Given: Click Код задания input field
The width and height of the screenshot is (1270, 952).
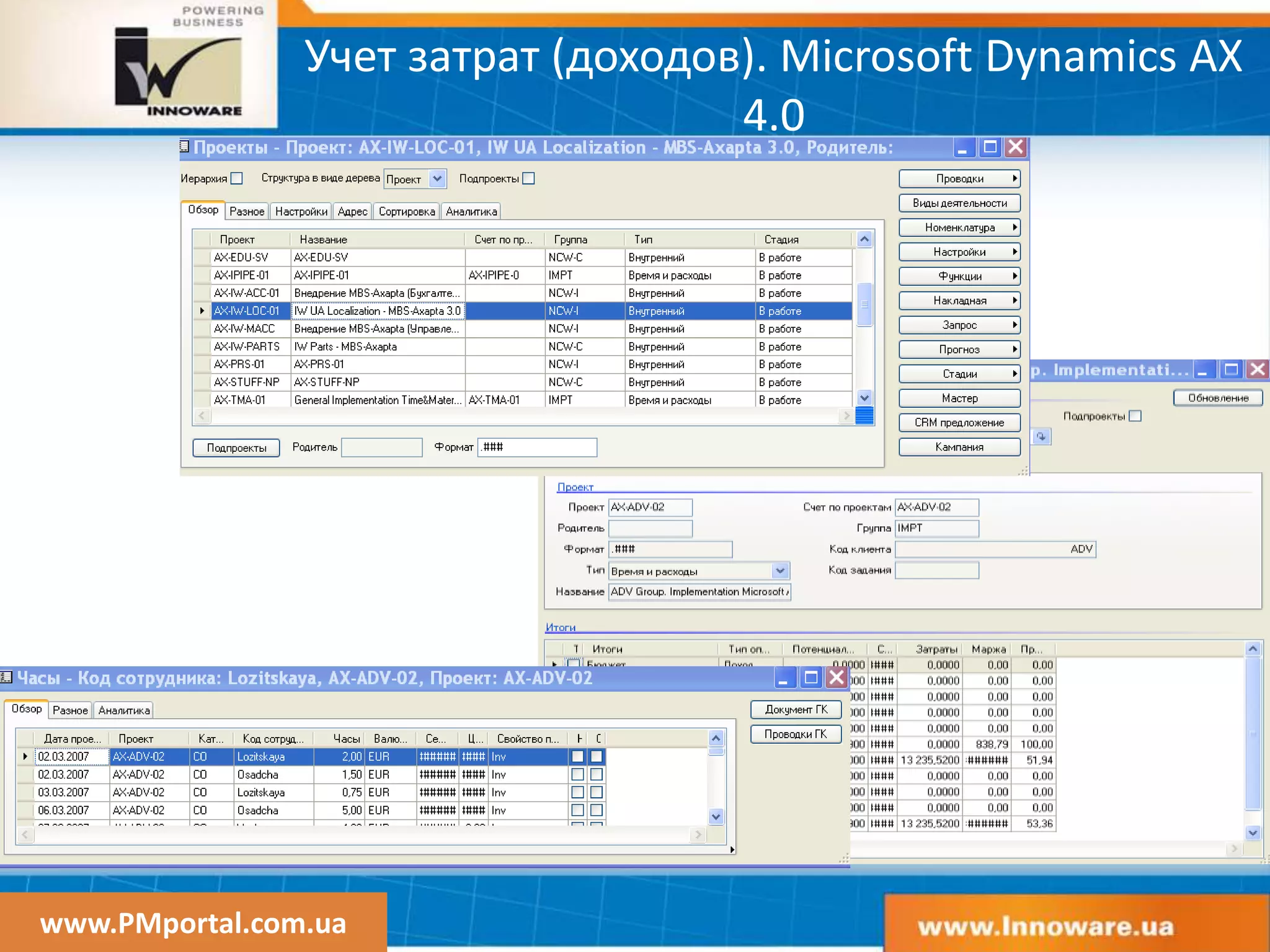Looking at the screenshot, I should pyautogui.click(x=937, y=570).
